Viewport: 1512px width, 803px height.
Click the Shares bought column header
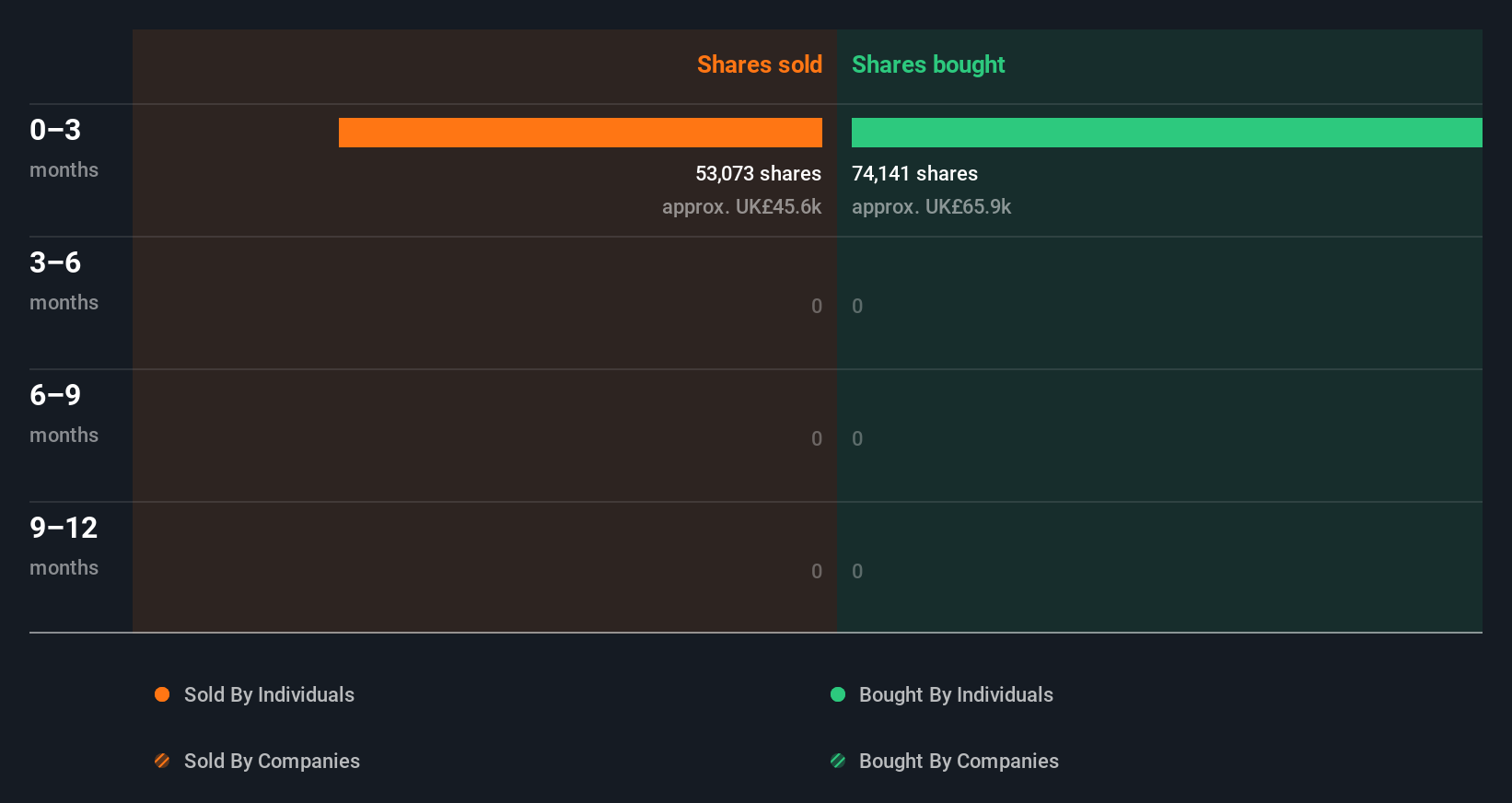click(x=928, y=64)
